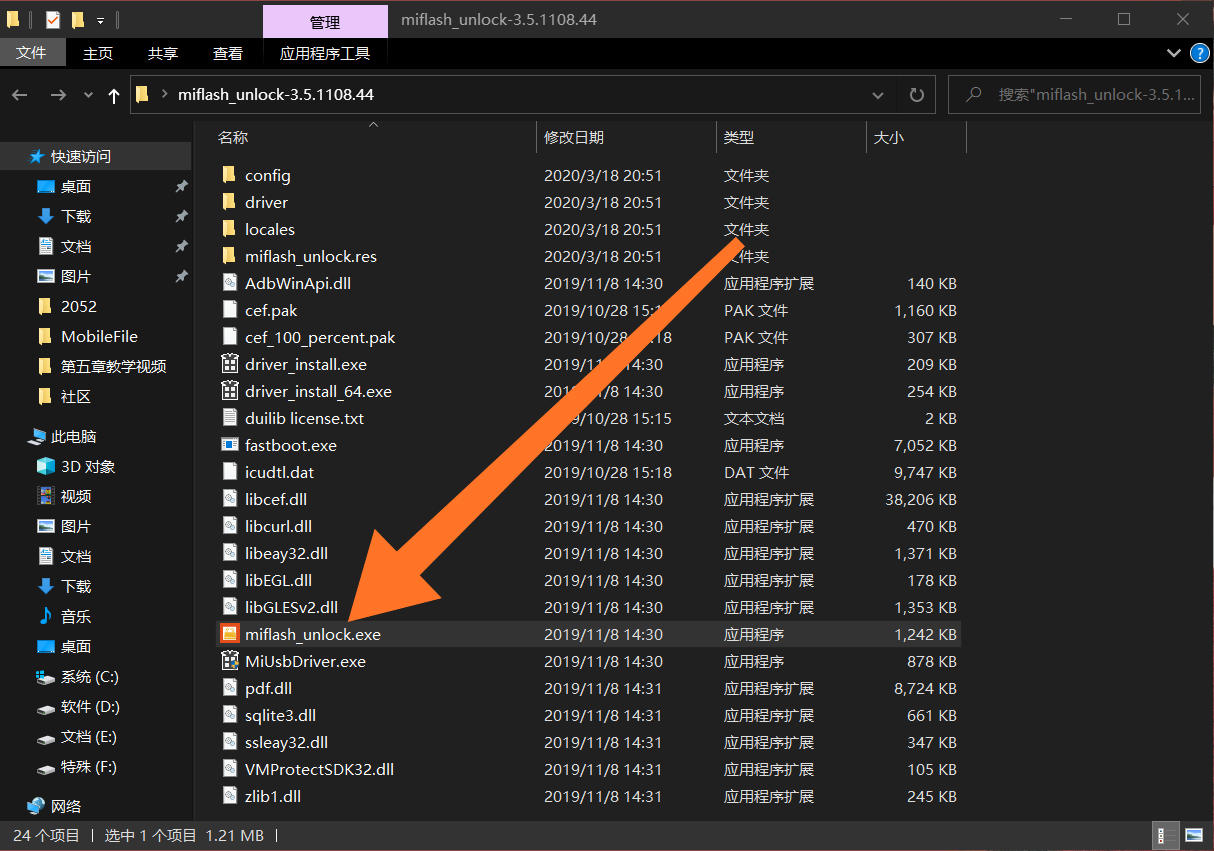Click into the search box field
This screenshot has width=1214, height=851.
tap(1075, 95)
